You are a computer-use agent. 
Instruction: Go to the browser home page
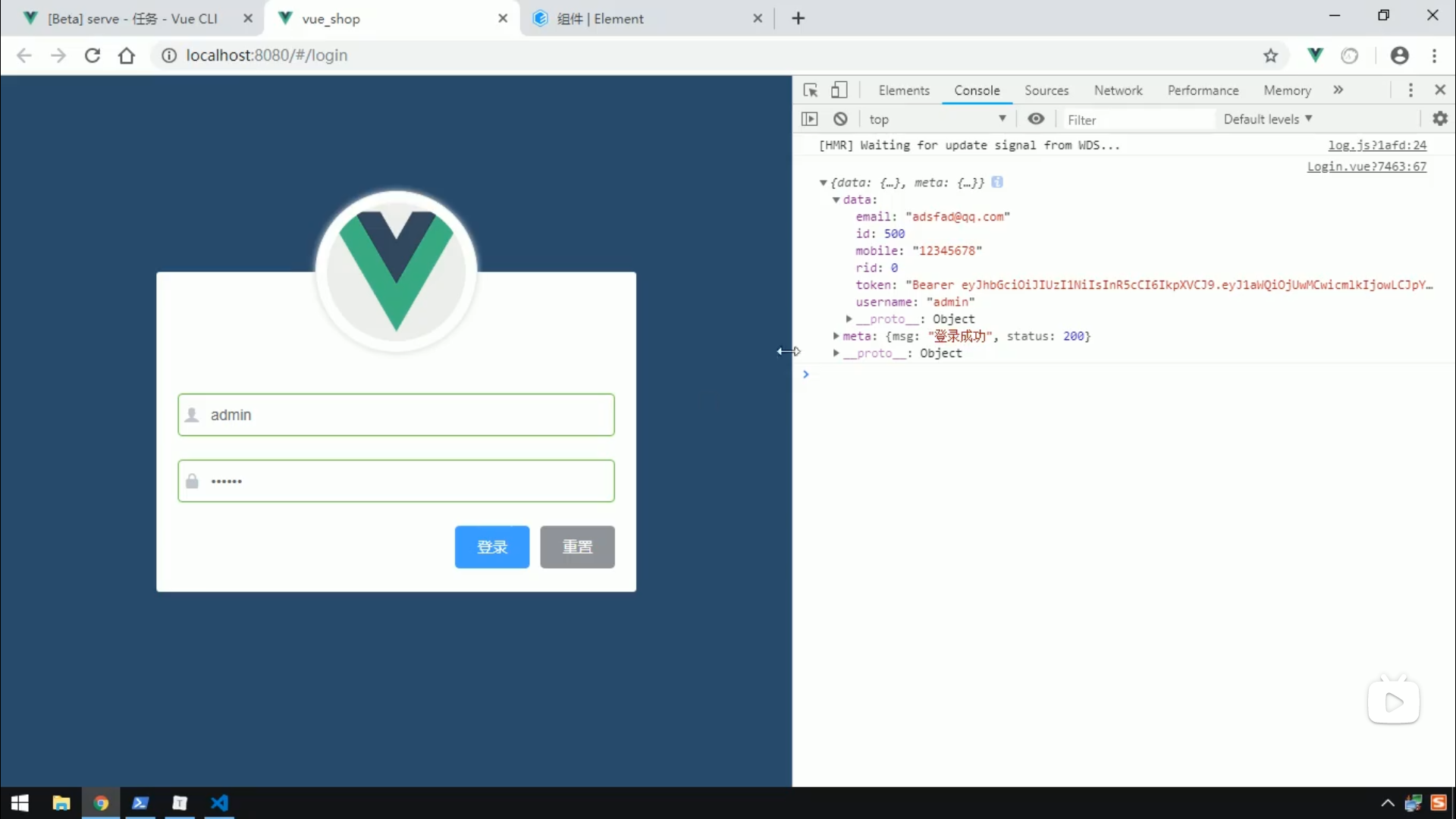pyautogui.click(x=127, y=55)
